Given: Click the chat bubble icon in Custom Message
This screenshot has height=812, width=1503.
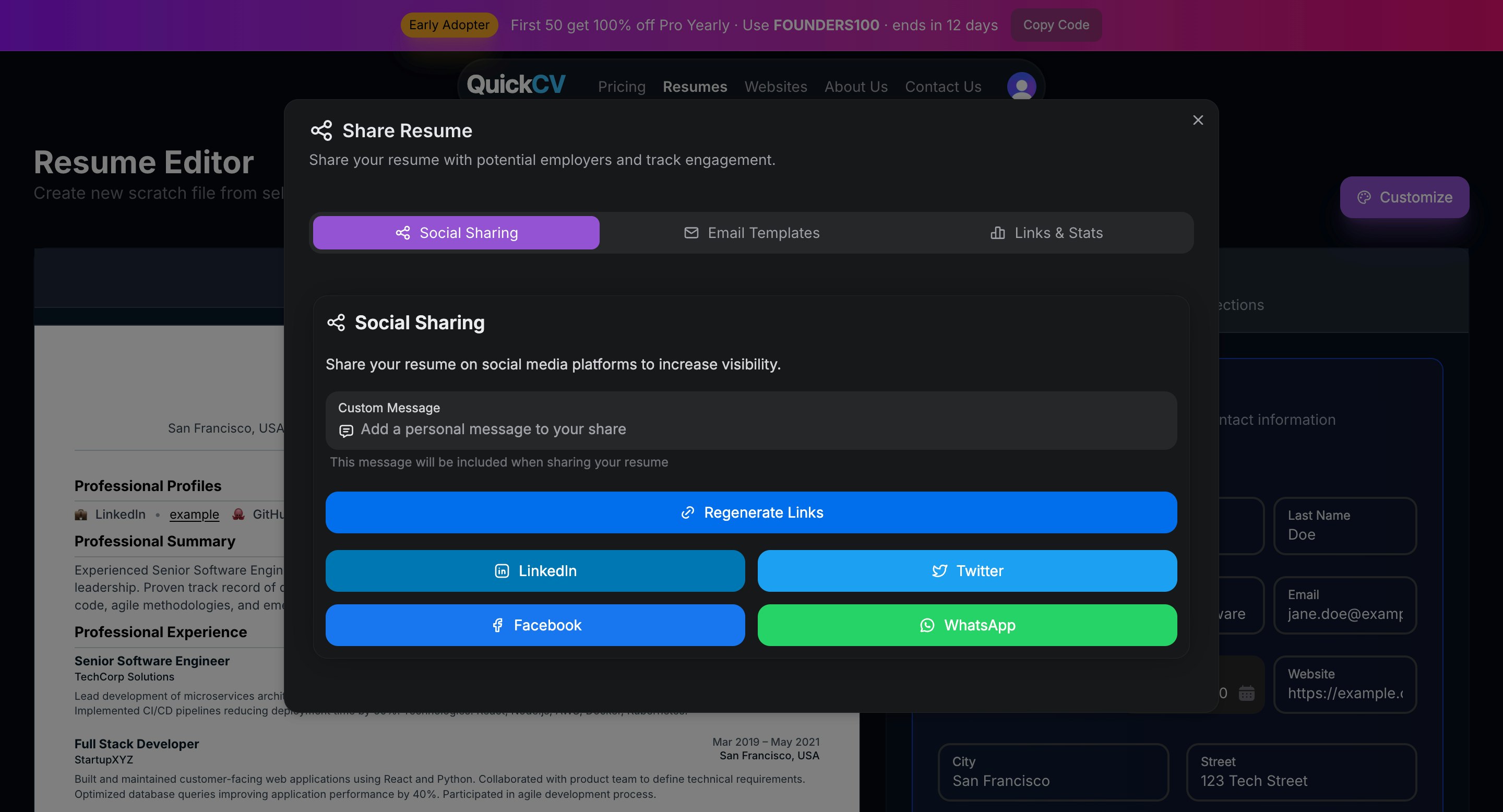Looking at the screenshot, I should (x=347, y=430).
